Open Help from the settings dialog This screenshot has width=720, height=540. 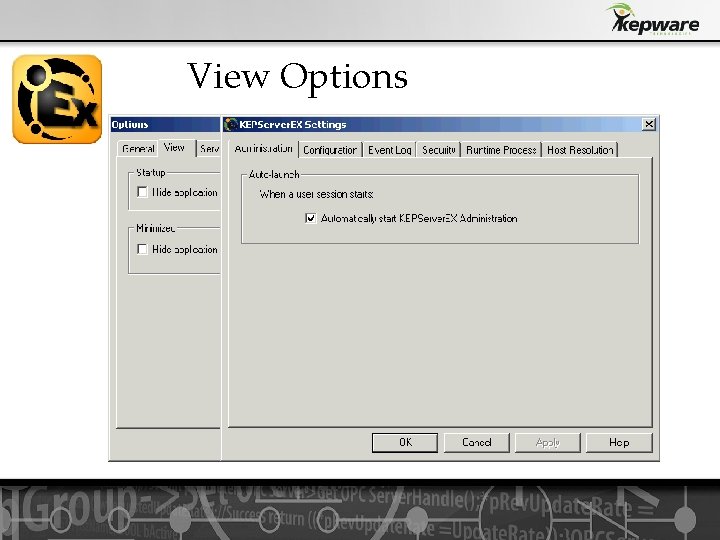[619, 443]
